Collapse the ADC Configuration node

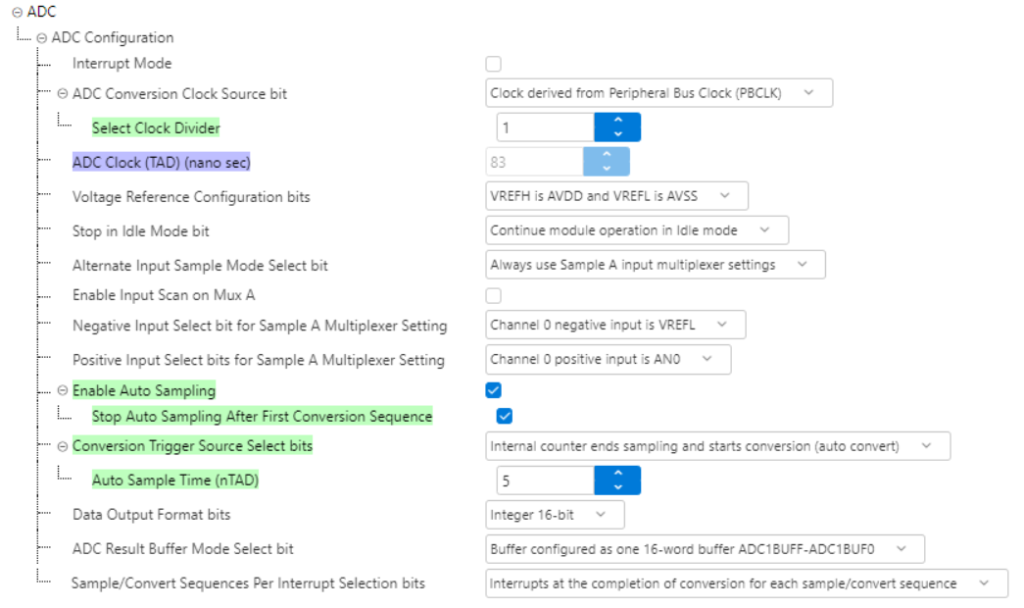pos(41,38)
